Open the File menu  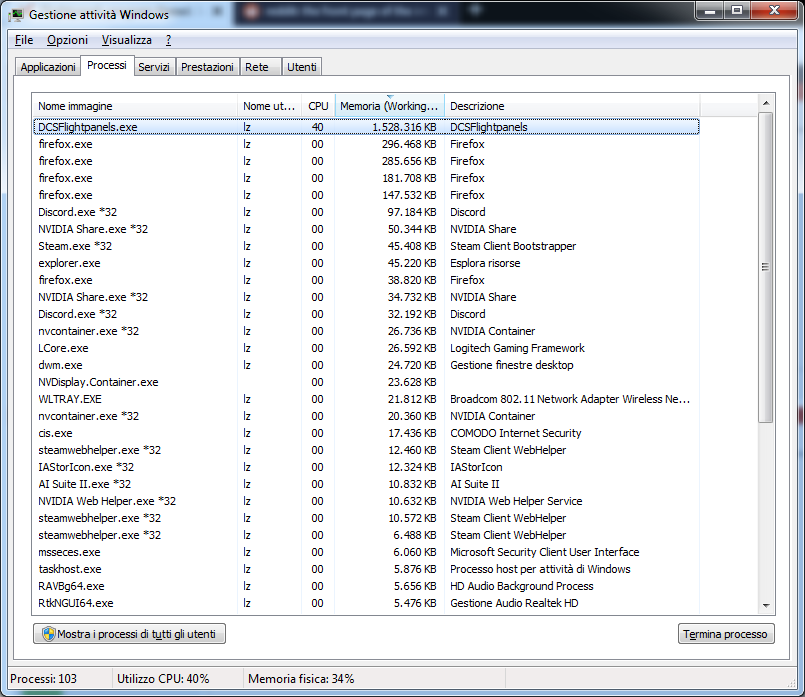24,40
